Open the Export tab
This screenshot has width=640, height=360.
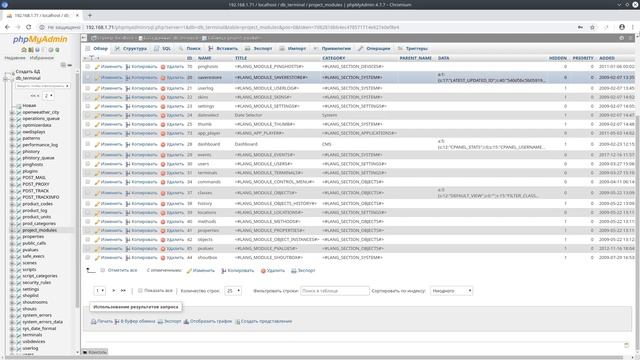point(259,49)
